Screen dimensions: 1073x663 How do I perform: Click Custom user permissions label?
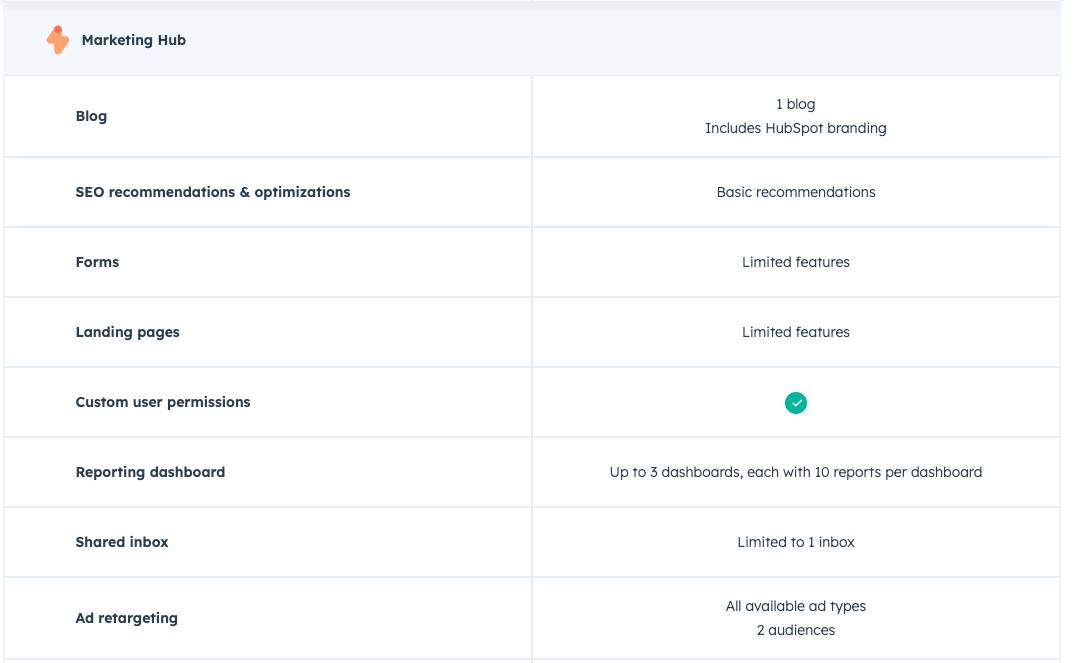(163, 402)
